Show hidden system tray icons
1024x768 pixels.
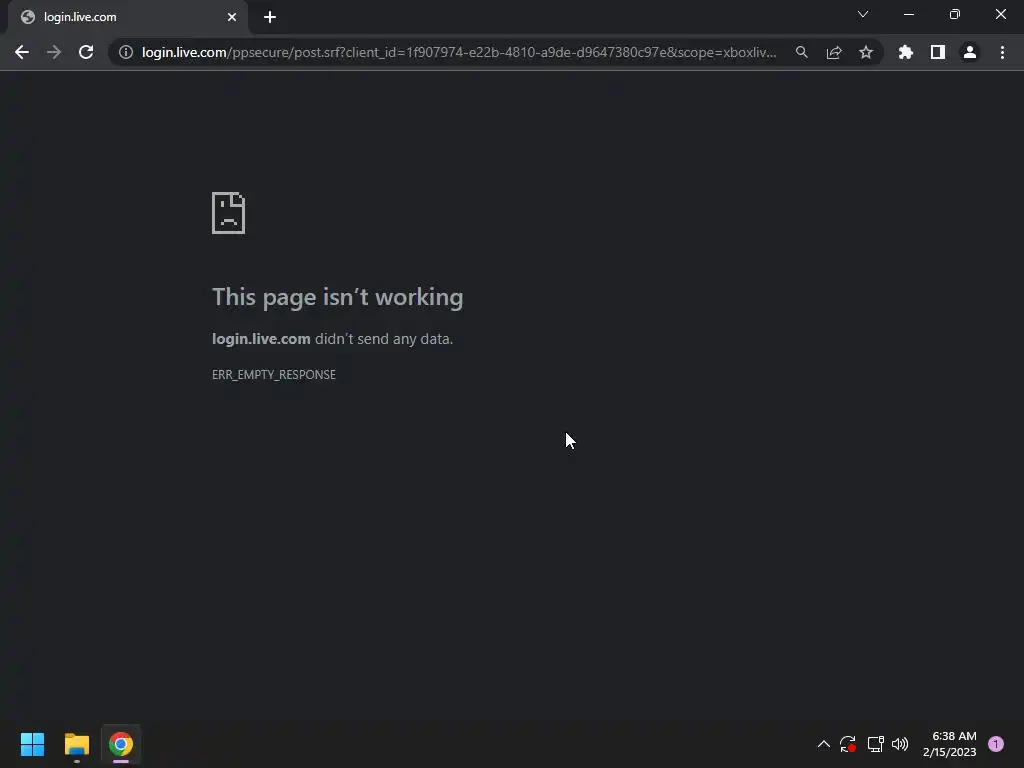tap(824, 744)
